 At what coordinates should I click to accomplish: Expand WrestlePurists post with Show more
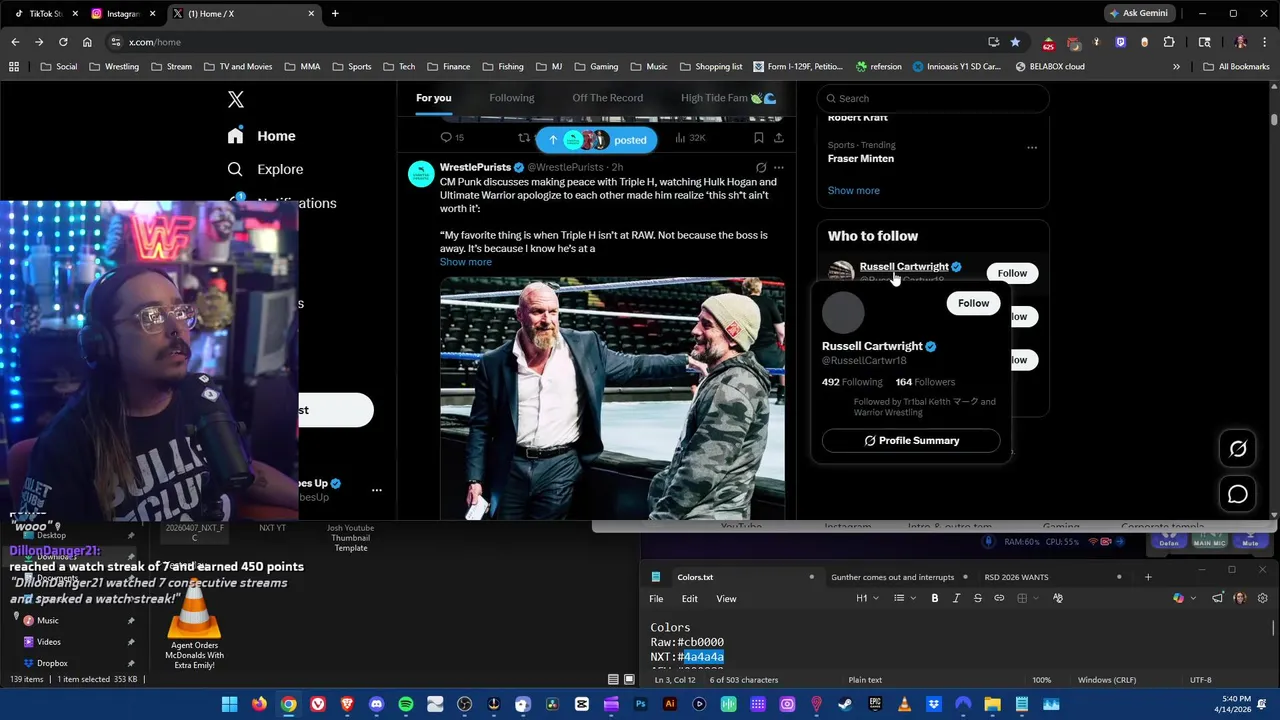465,262
